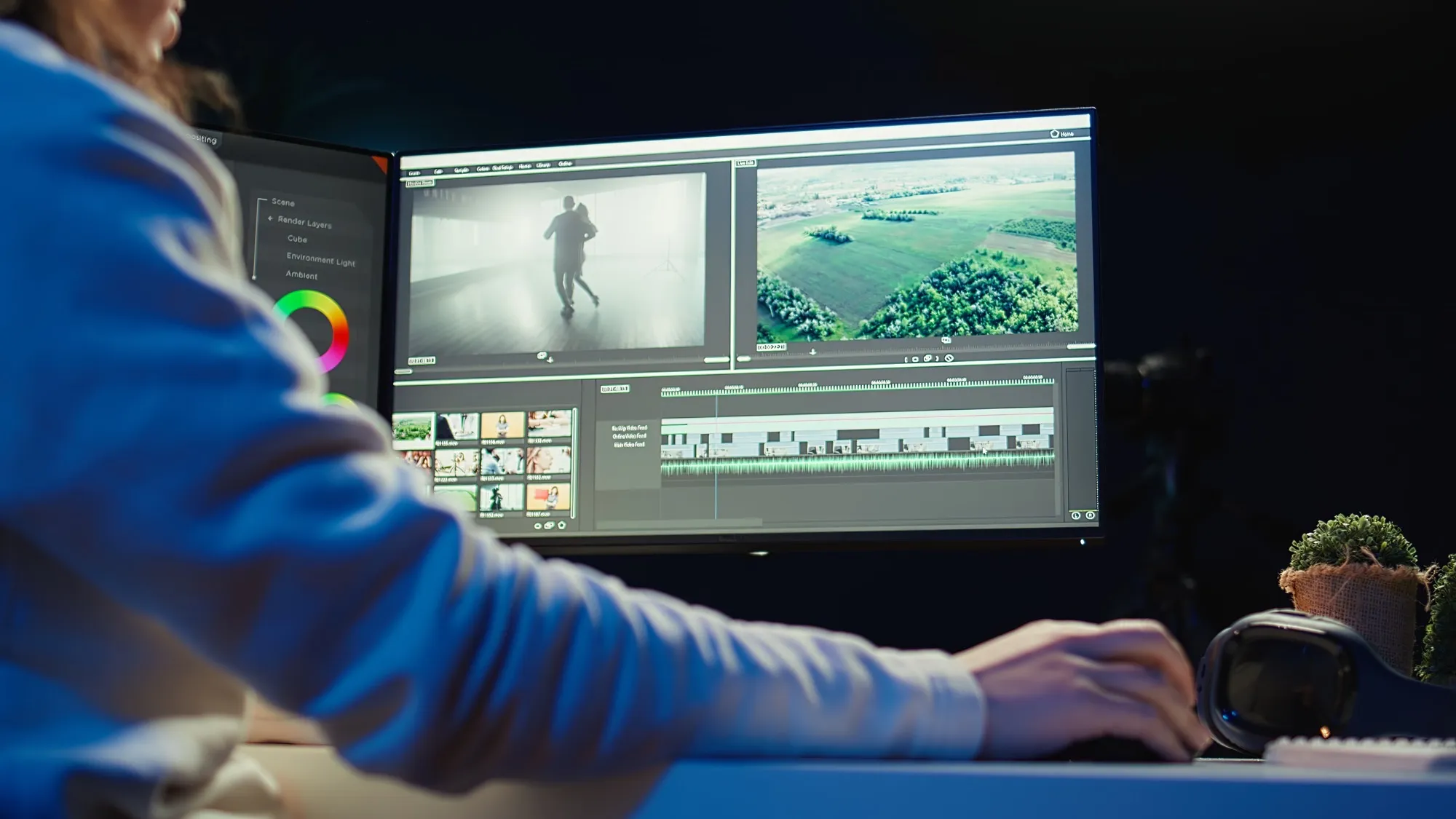
Task: Click the media bin vertical scrollbar
Action: coord(574,463)
